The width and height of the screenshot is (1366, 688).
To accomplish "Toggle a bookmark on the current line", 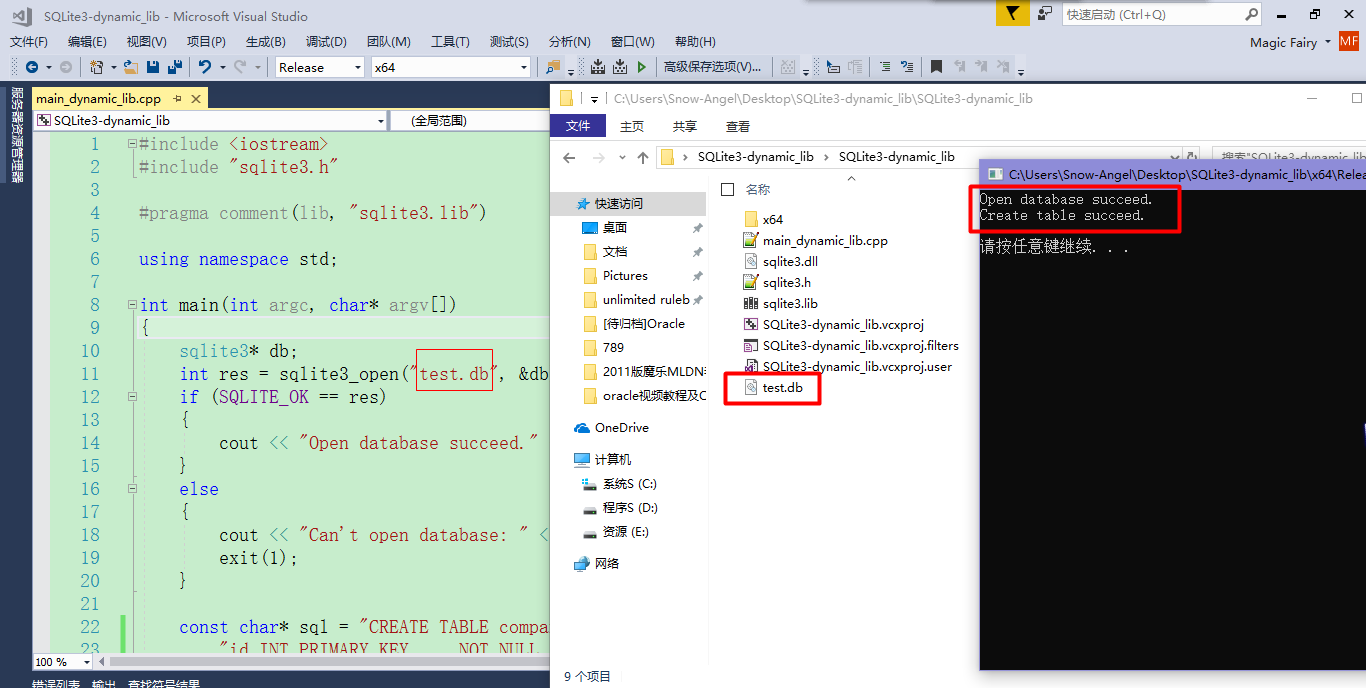I will [937, 67].
